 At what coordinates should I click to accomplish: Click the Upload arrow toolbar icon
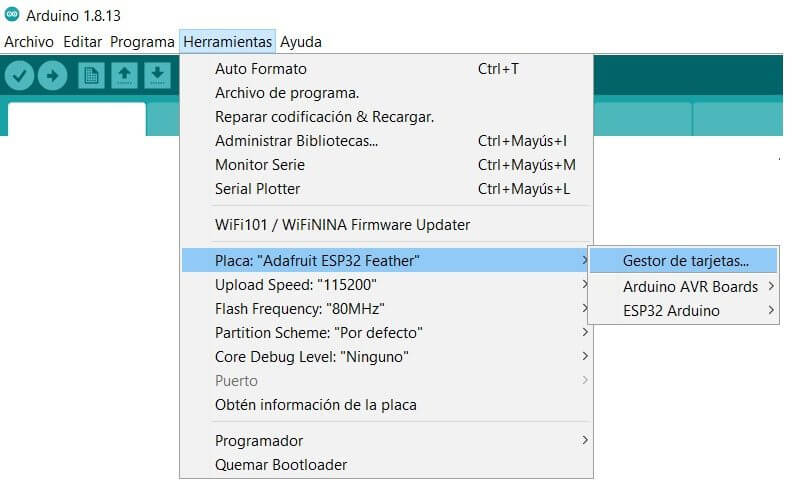click(x=52, y=75)
